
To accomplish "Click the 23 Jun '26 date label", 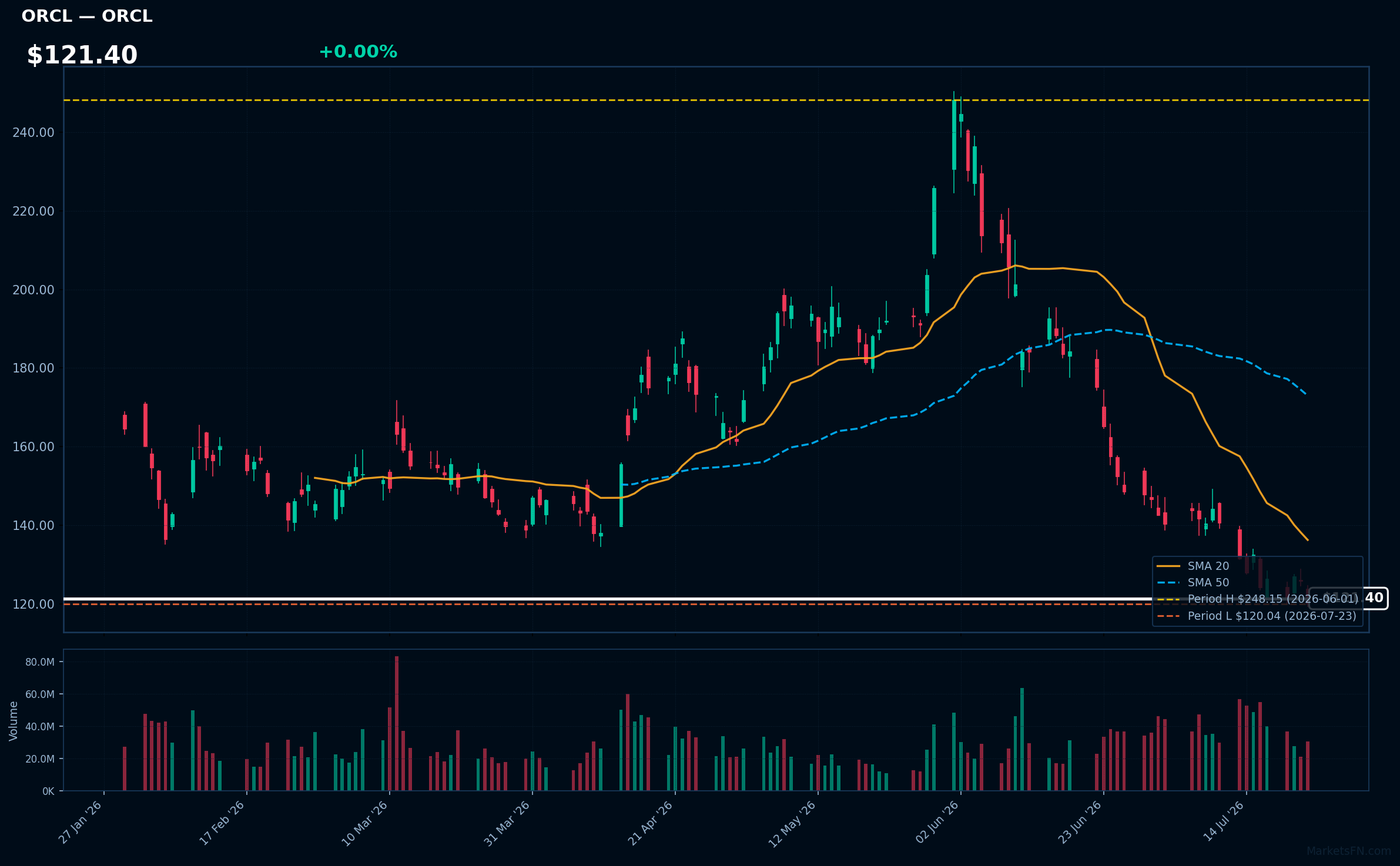I will coord(1080,822).
